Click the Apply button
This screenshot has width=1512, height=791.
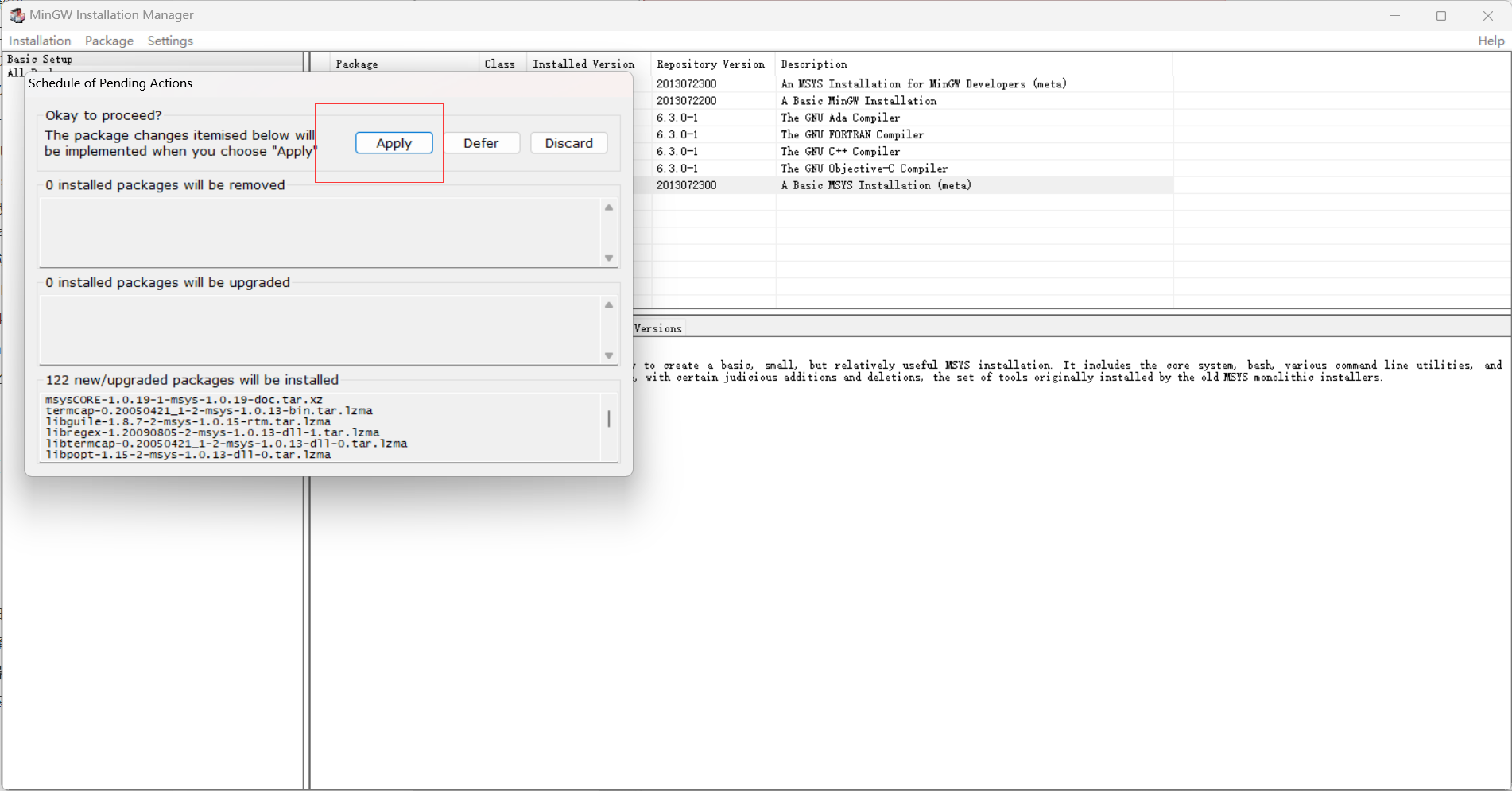coord(394,143)
